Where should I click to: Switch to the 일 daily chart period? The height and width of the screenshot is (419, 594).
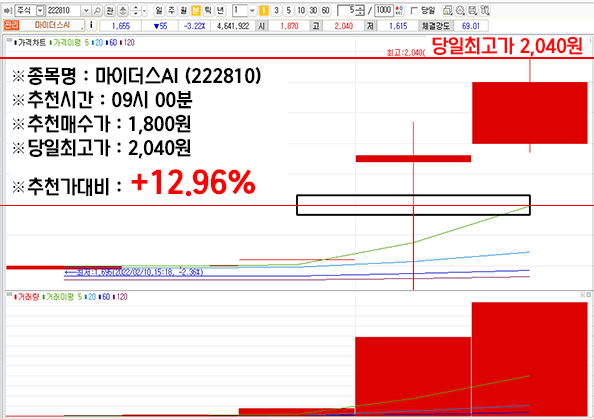(159, 11)
